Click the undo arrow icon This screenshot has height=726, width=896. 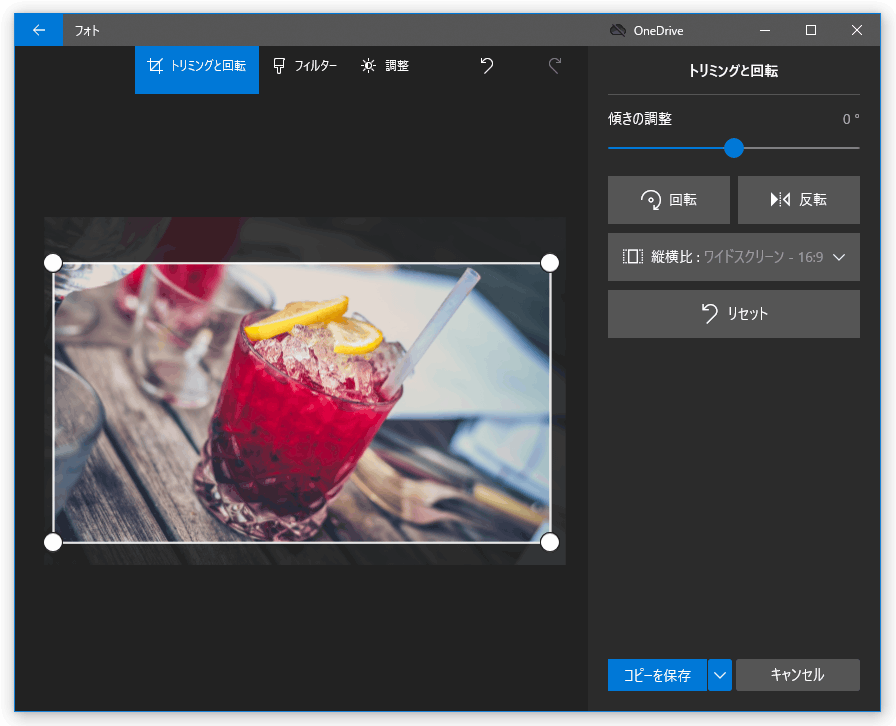point(487,66)
